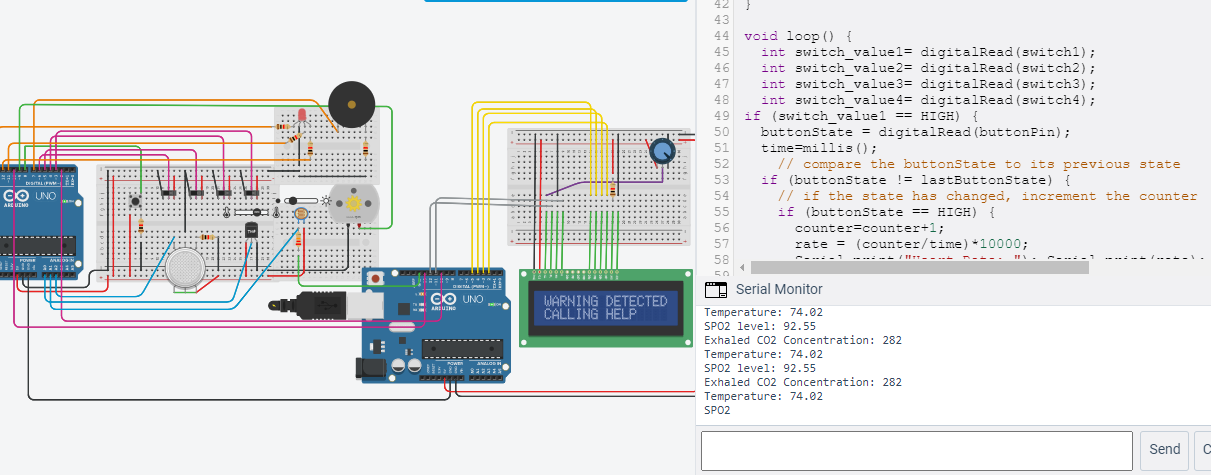1211x475 pixels.
Task: Click the reset button on the center Arduino
Action: [376, 278]
